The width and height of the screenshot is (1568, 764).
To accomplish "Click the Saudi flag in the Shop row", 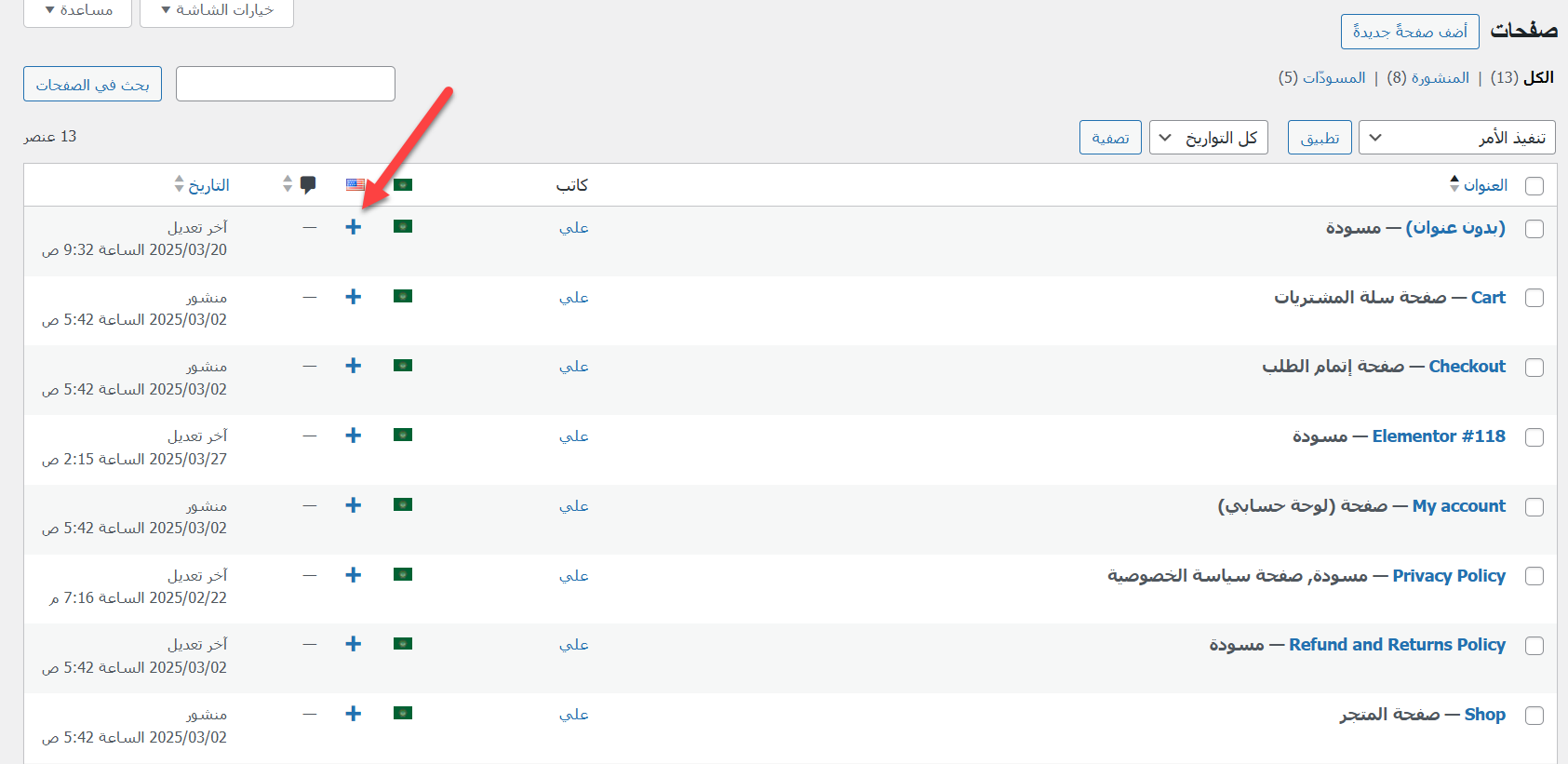I will (402, 714).
